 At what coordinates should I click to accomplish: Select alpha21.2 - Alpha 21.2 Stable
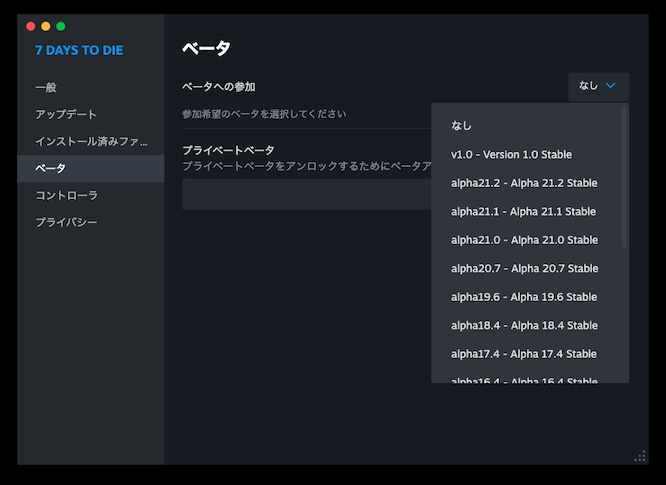523,183
